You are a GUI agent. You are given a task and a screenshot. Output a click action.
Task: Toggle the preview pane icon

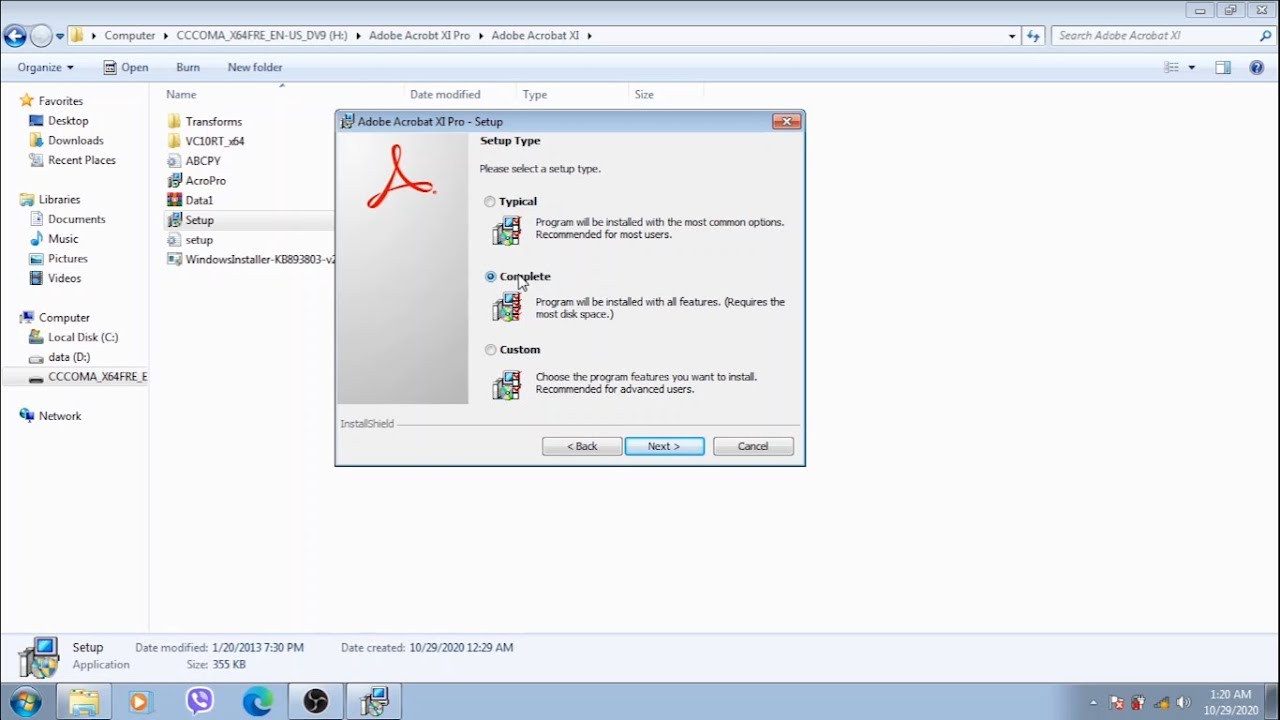pyautogui.click(x=1222, y=67)
